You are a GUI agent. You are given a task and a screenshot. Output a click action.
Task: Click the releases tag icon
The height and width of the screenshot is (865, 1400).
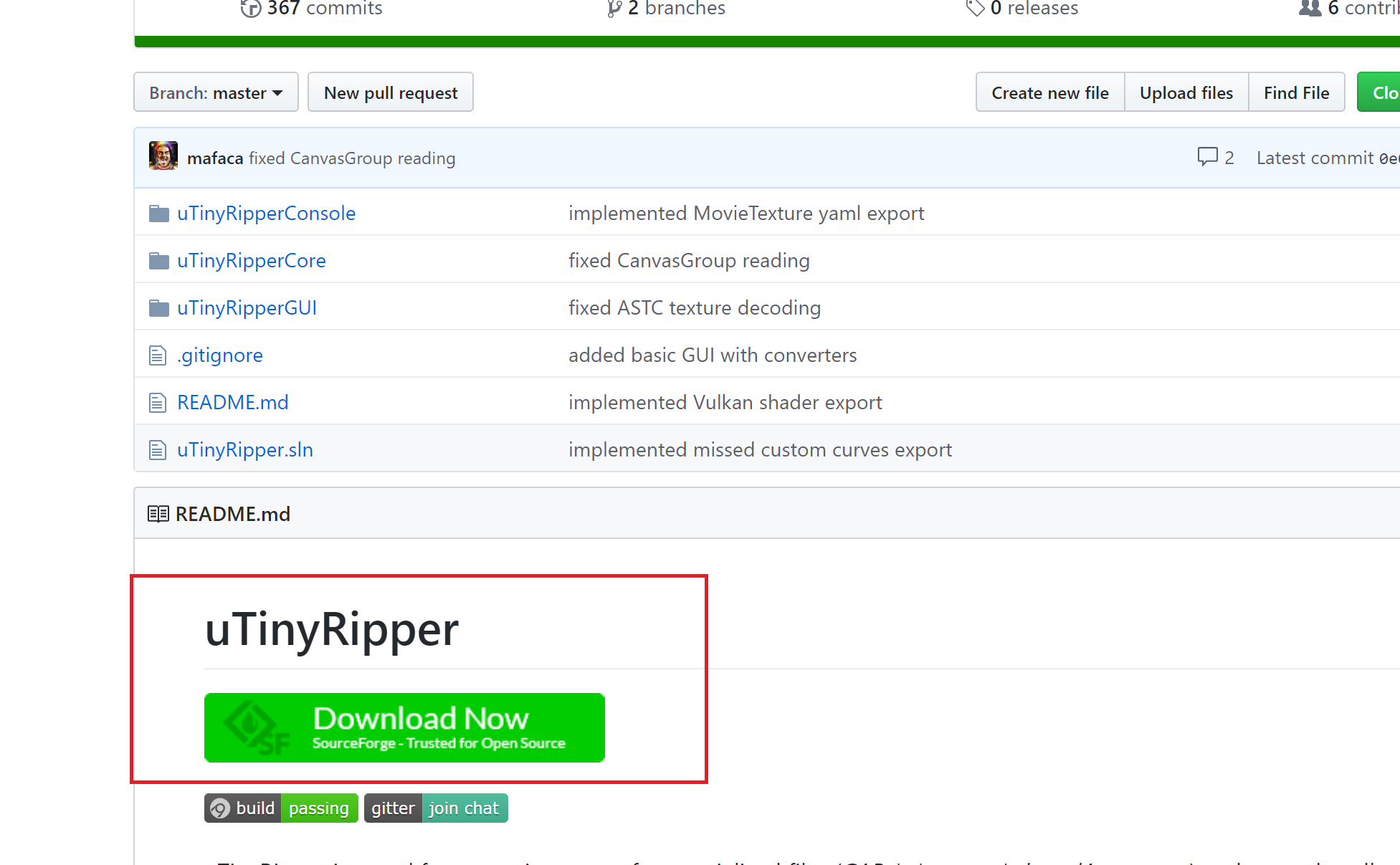[x=975, y=8]
